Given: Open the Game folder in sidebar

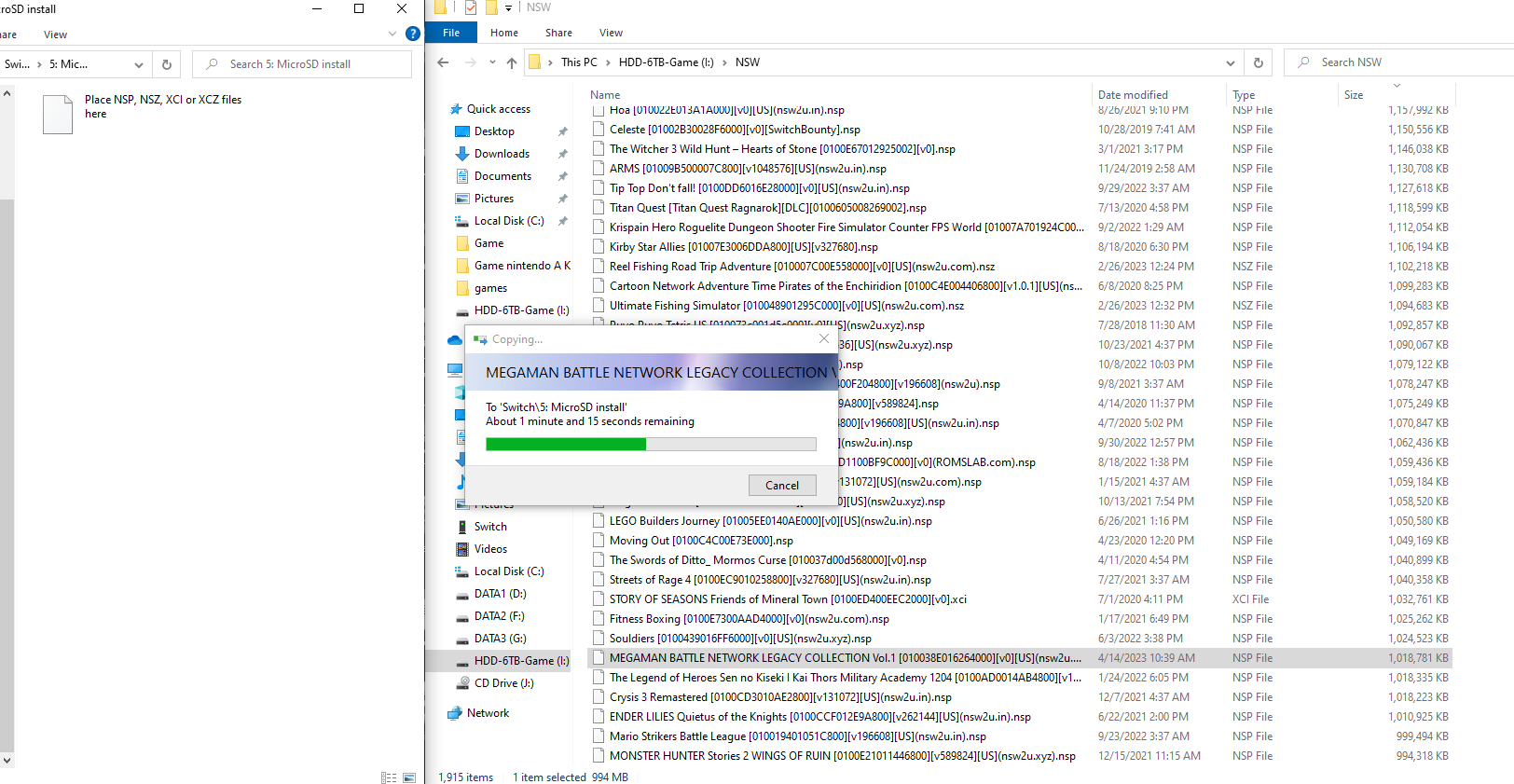Looking at the screenshot, I should [x=489, y=243].
